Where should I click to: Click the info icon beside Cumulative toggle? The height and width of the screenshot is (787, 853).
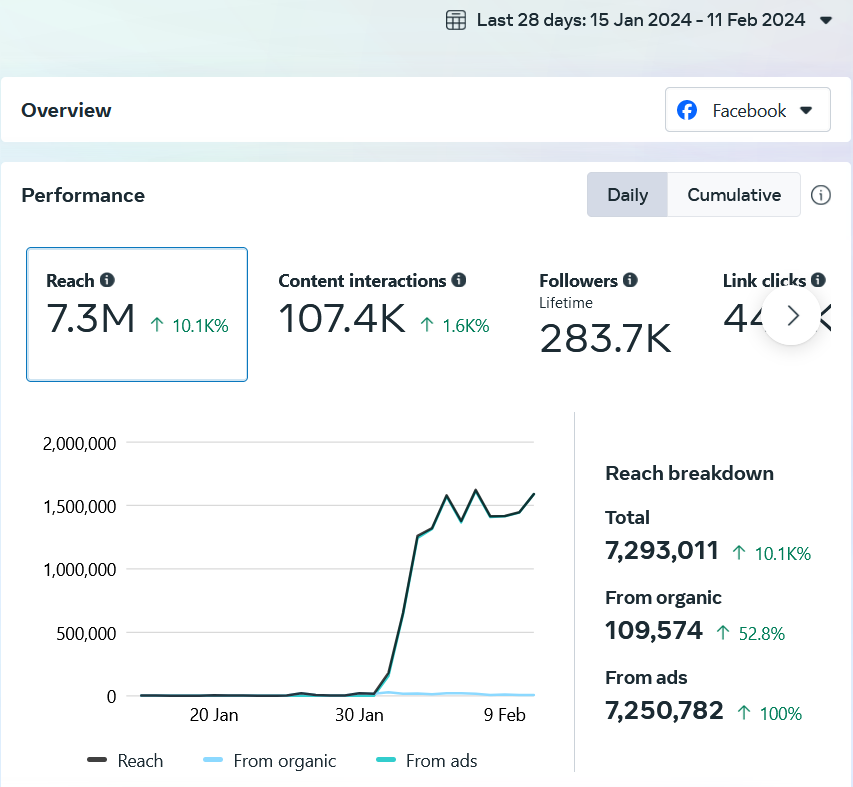[821, 195]
